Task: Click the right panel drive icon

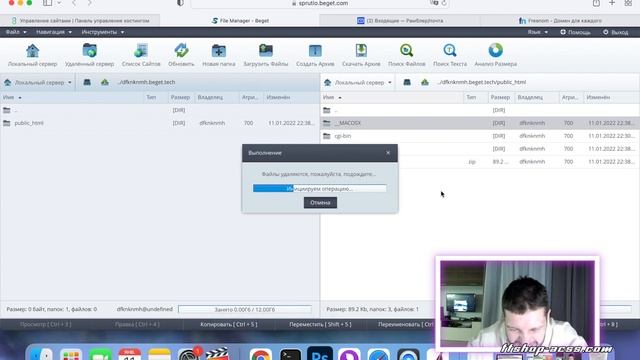Action: [x=407, y=82]
